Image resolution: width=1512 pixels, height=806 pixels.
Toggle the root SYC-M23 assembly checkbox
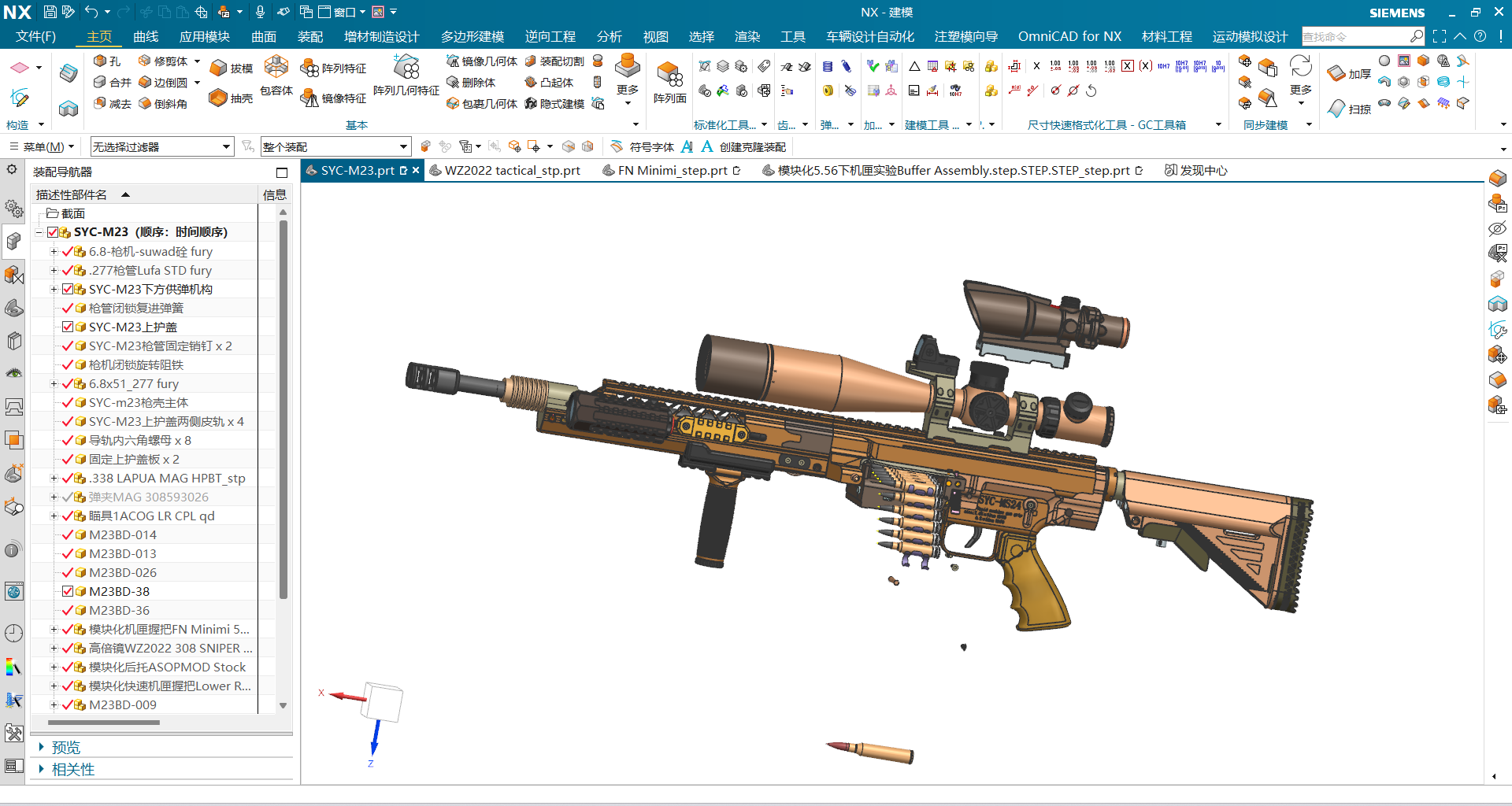pyautogui.click(x=53, y=232)
